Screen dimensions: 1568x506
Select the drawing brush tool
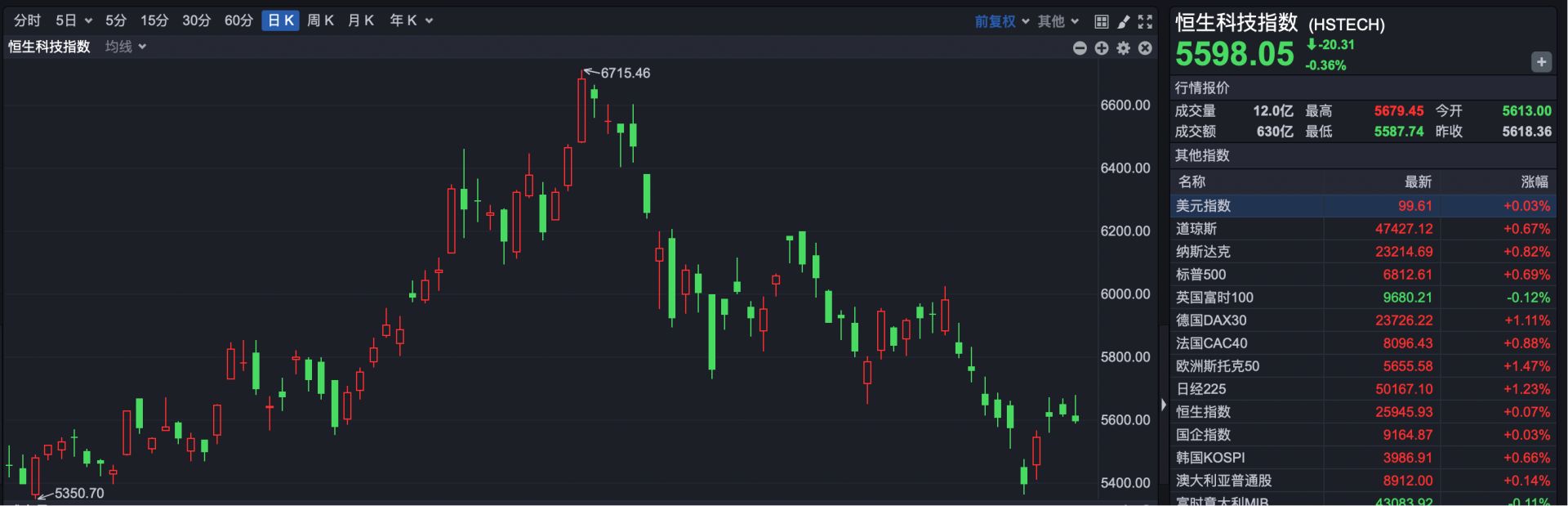(1124, 21)
